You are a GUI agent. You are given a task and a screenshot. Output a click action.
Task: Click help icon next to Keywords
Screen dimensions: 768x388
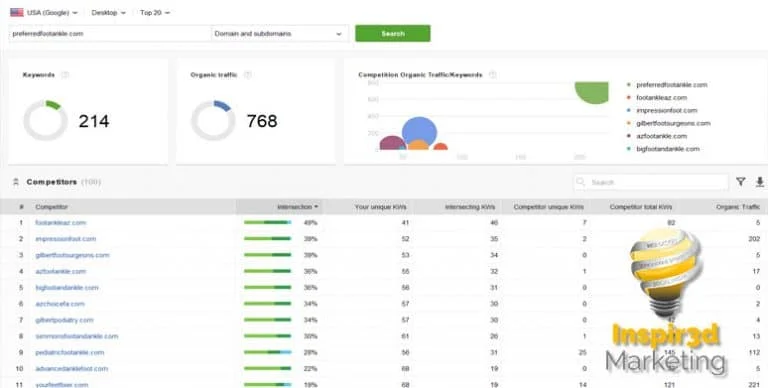[65, 75]
